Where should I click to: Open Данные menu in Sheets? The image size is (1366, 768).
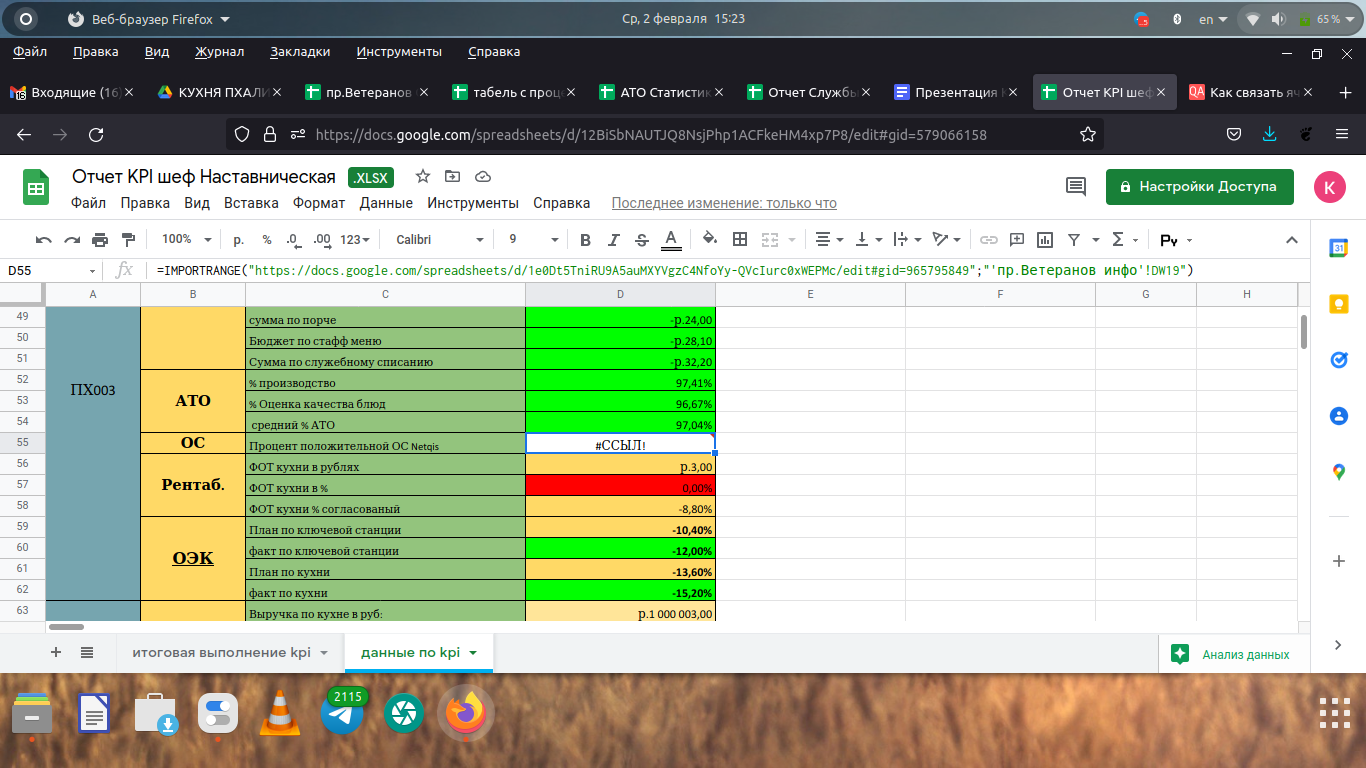tap(386, 203)
